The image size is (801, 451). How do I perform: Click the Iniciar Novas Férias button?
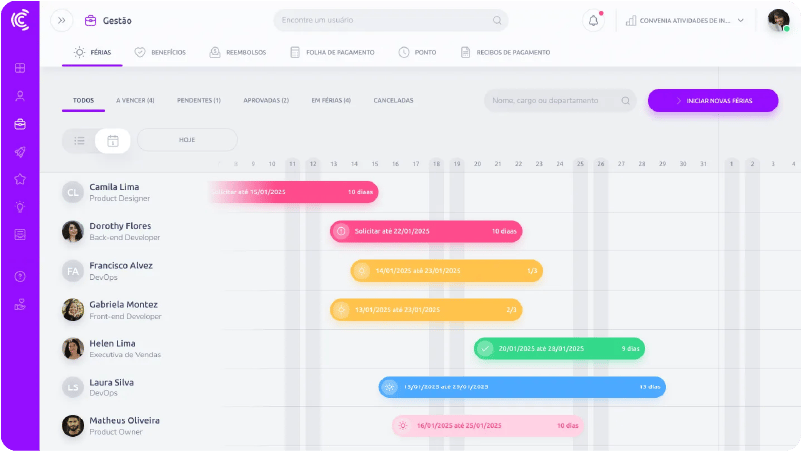[x=713, y=100]
